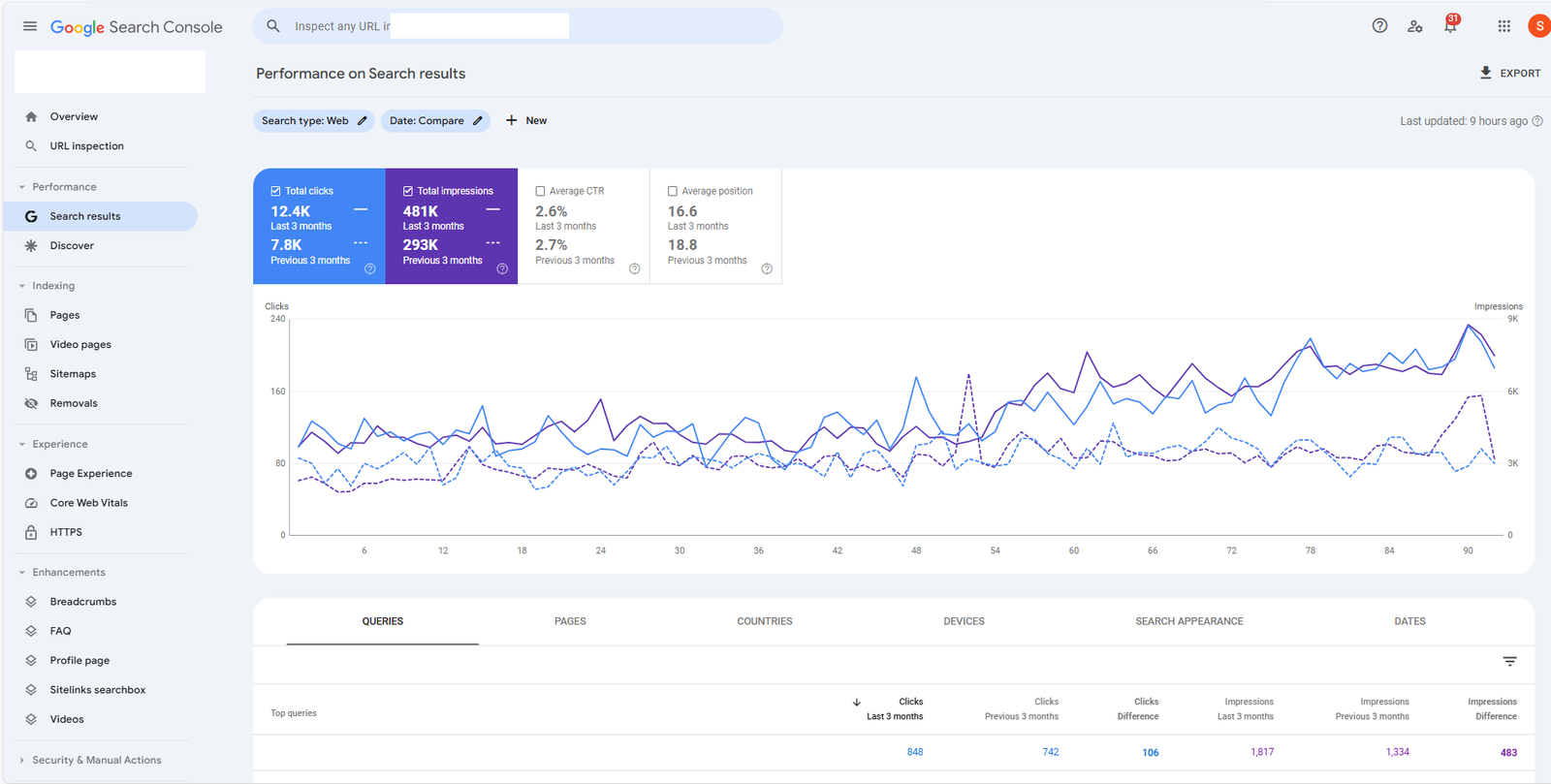Open the main hamburger menu
Image resolution: width=1551 pixels, height=784 pixels.
click(x=30, y=26)
